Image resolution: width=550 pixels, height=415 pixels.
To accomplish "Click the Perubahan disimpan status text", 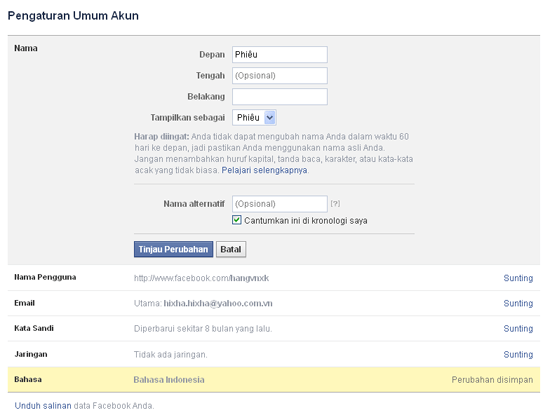I will pos(492,380).
